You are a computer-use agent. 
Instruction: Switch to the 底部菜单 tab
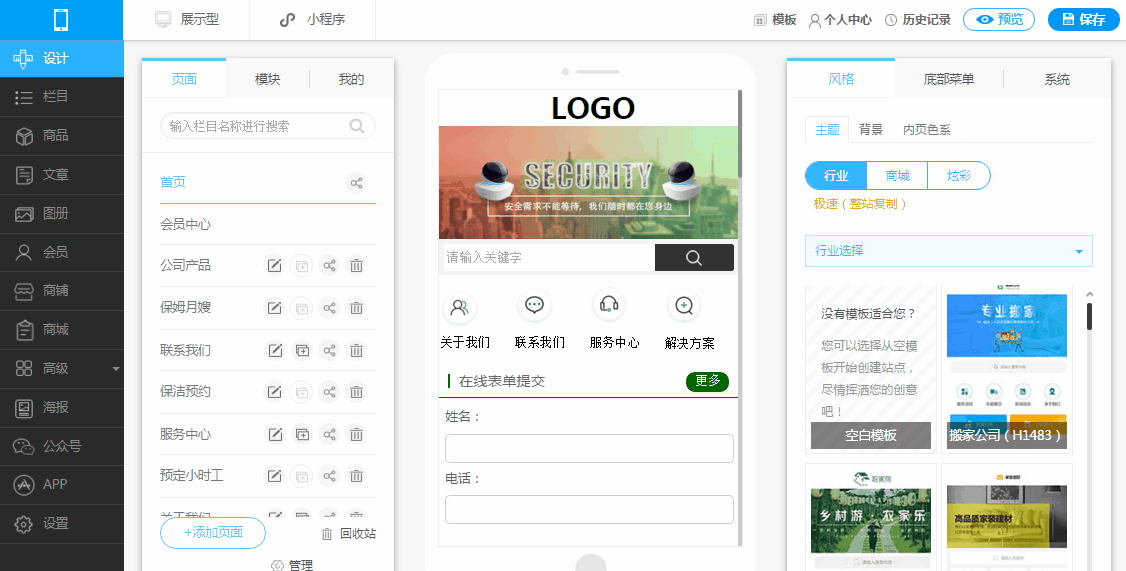click(x=949, y=79)
